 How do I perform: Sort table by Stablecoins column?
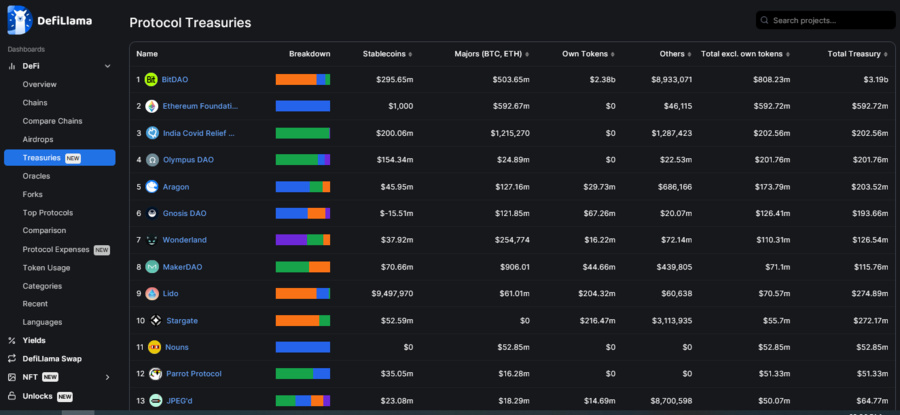387,54
